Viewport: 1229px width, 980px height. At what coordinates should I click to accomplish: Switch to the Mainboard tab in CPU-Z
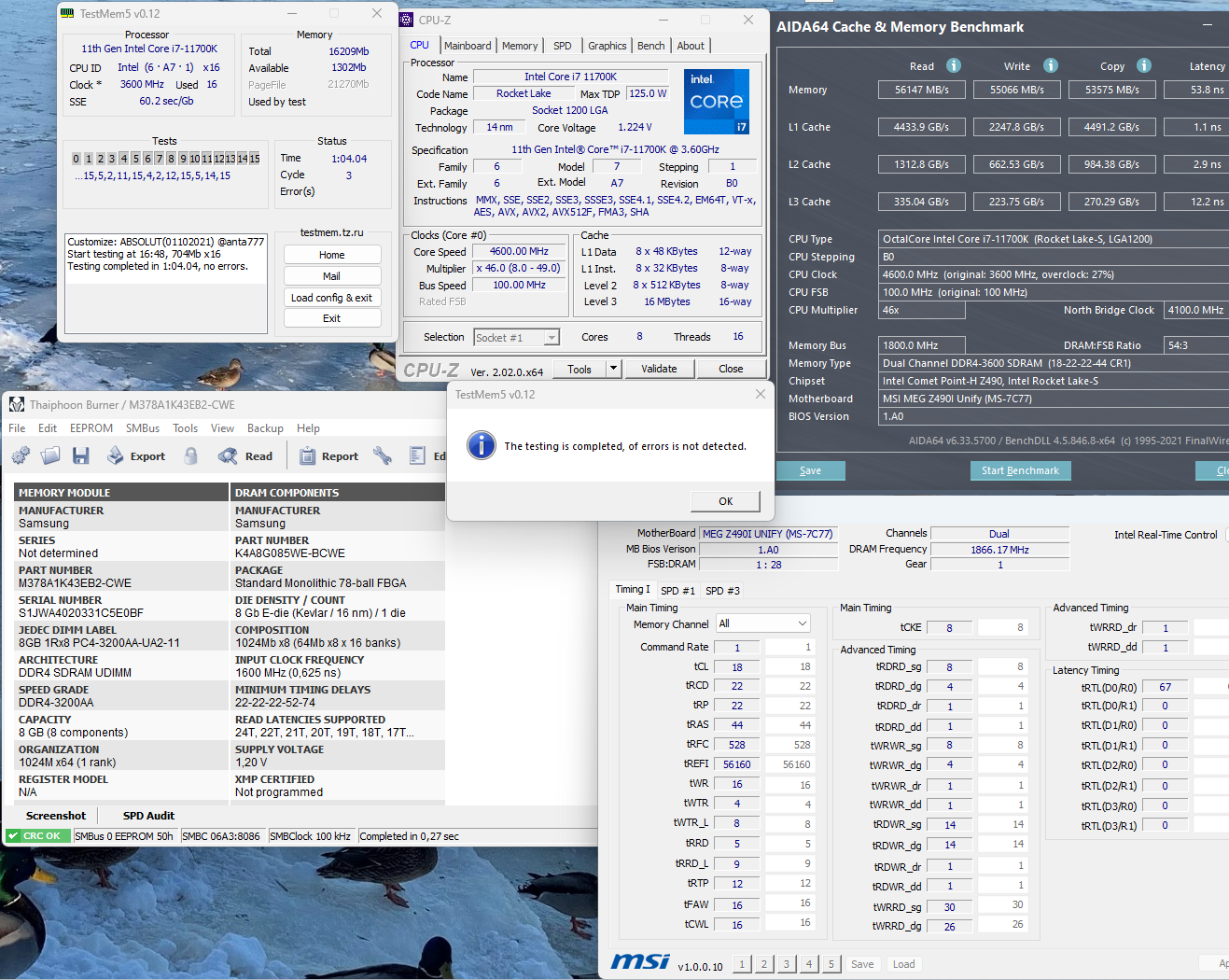468,46
